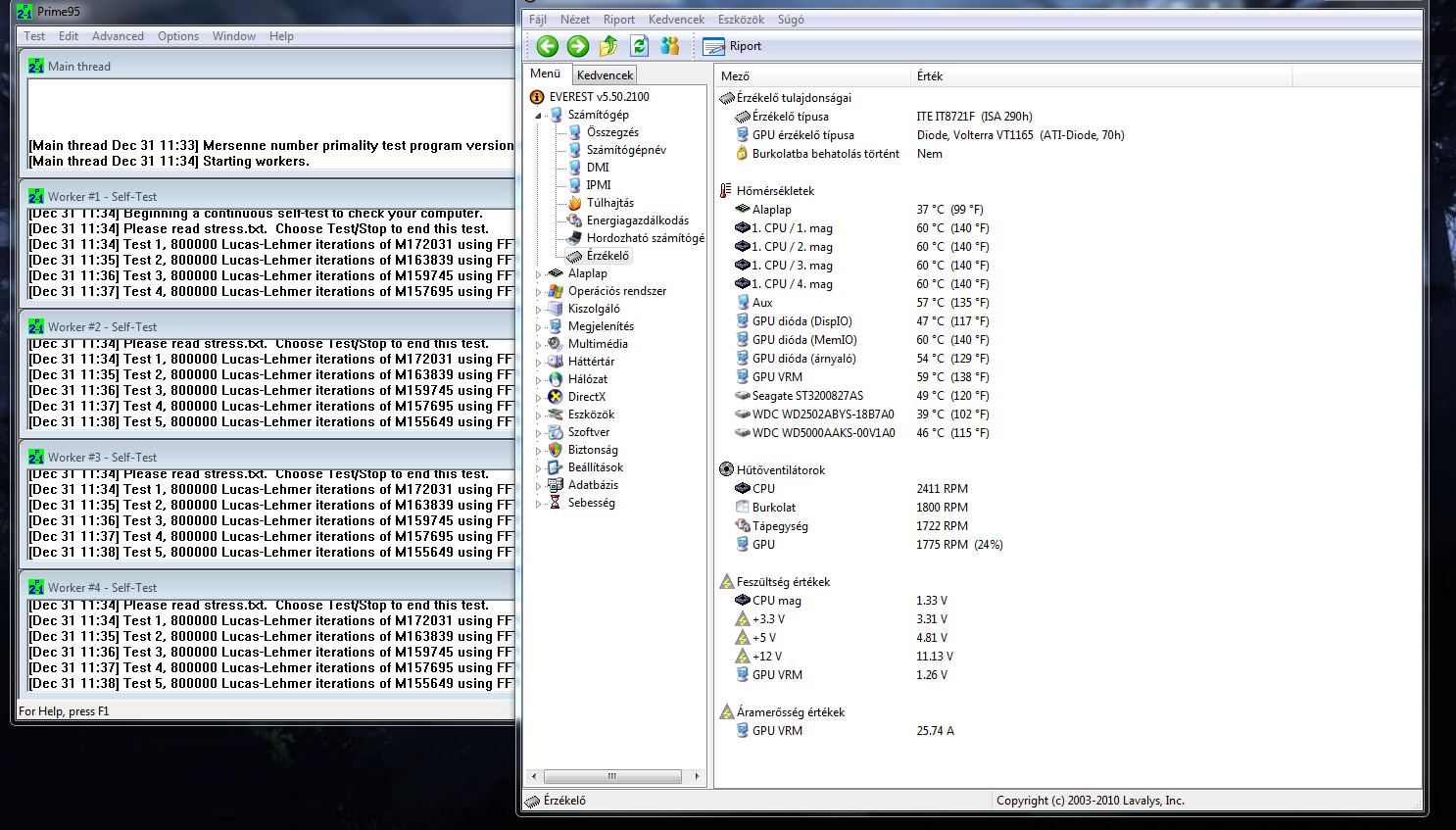
Task: Refresh EVEREST sensor readings
Action: pyautogui.click(x=639, y=46)
